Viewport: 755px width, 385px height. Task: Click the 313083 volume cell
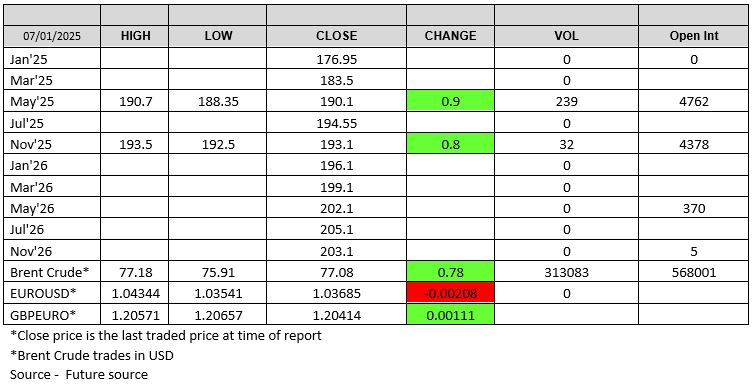click(566, 272)
